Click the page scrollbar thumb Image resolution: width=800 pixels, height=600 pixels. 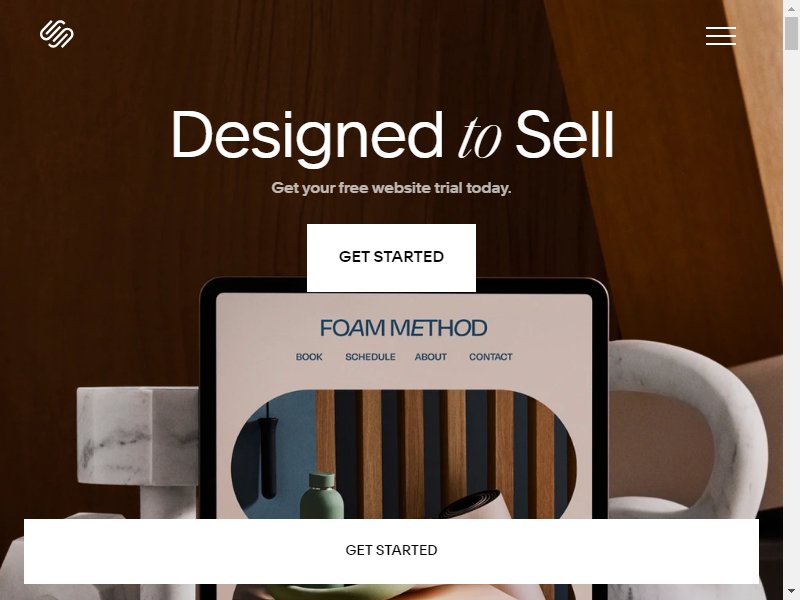click(791, 33)
